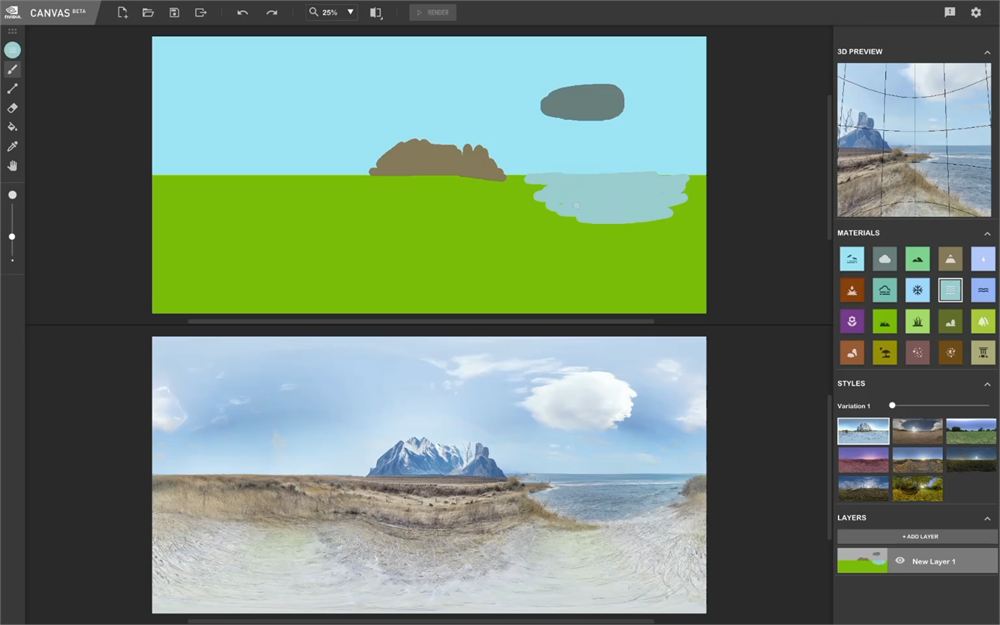
Task: Pick the stone ruins pillar material
Action: pos(983,353)
